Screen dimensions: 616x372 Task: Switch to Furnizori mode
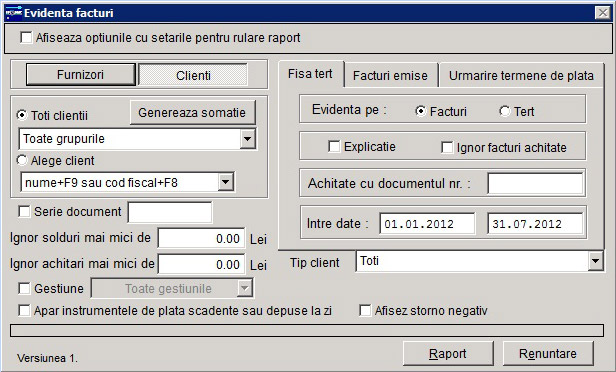click(x=81, y=75)
